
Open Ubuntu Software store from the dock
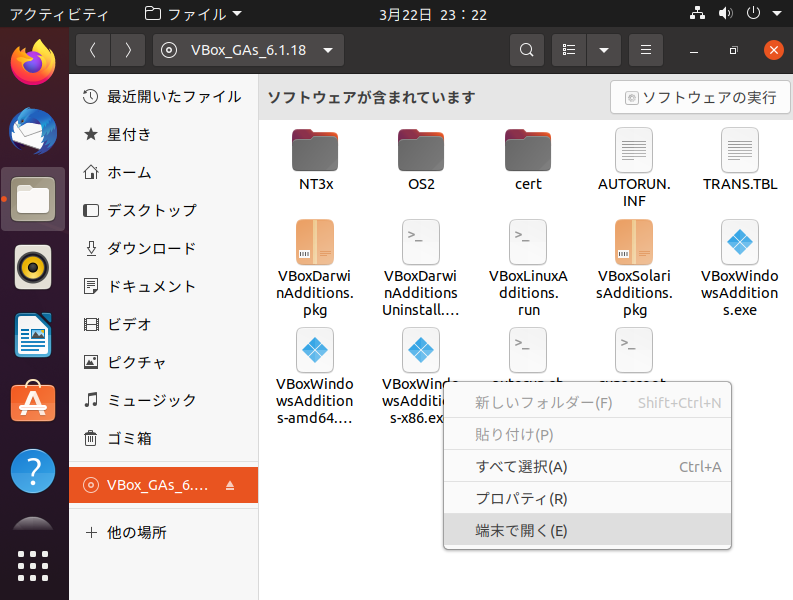[x=33, y=402]
